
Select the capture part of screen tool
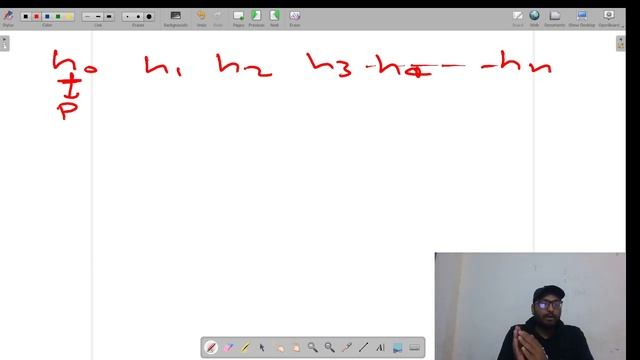pos(398,348)
